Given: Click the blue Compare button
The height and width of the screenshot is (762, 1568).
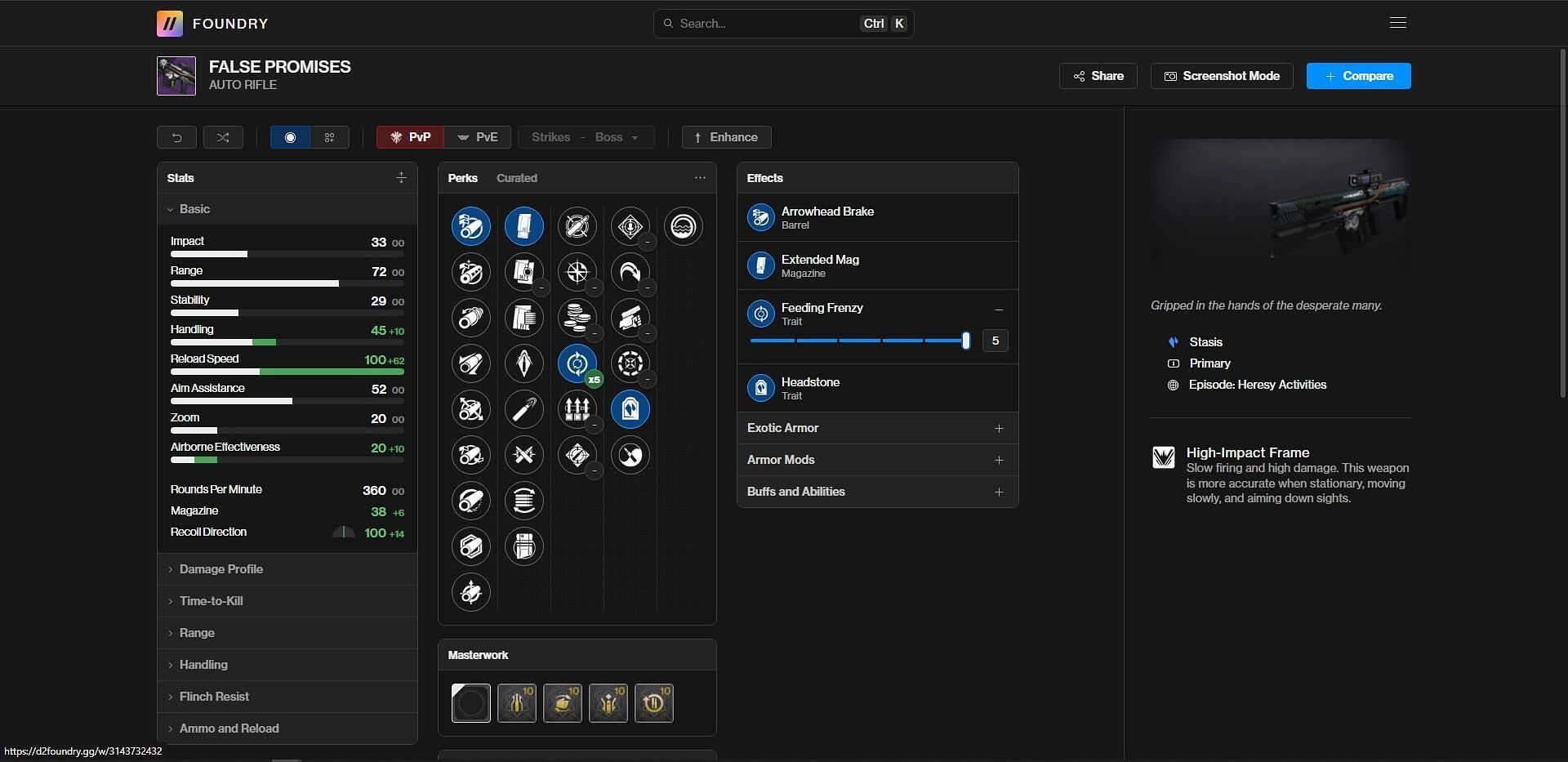Looking at the screenshot, I should click(1358, 76).
